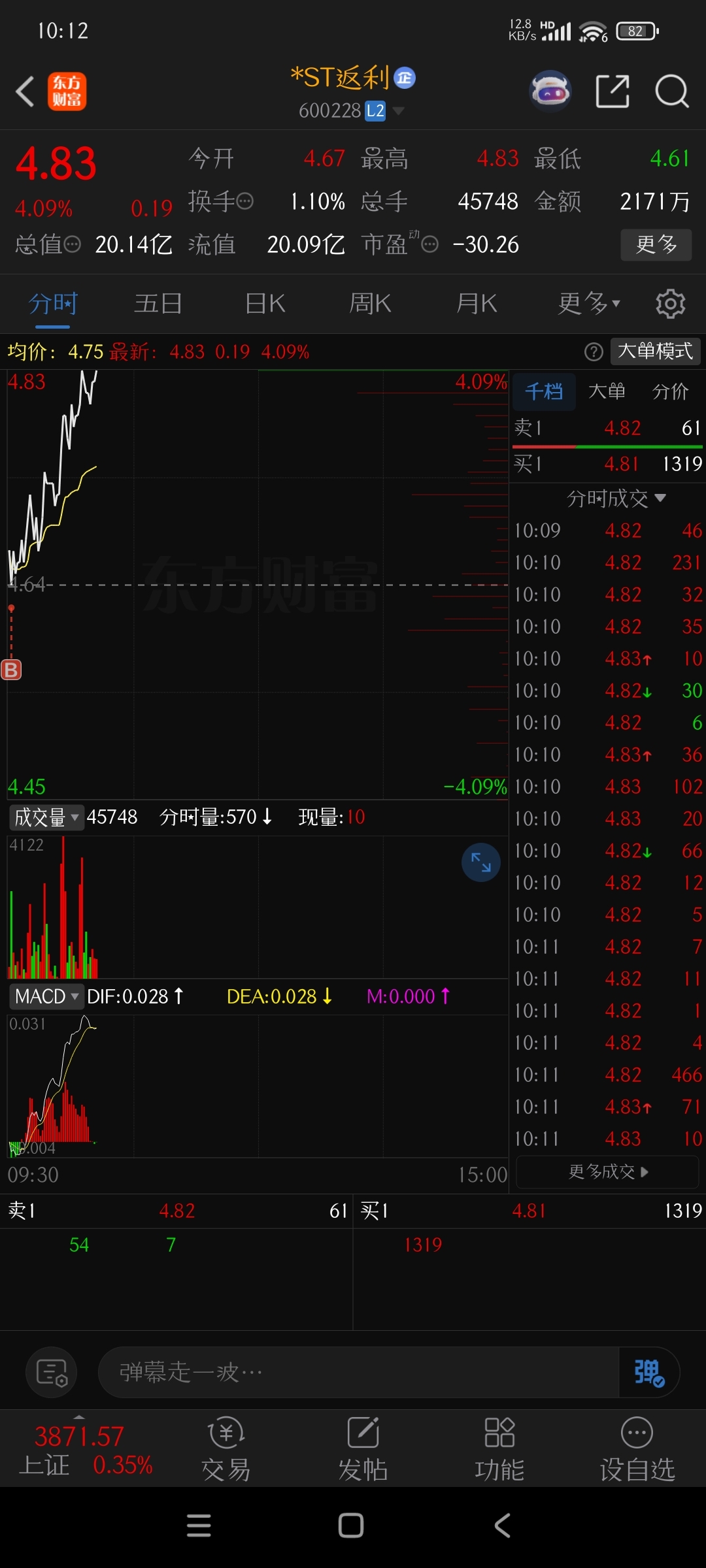Switch to the 日K chart tab
This screenshot has height=1568, width=706.
[x=265, y=304]
